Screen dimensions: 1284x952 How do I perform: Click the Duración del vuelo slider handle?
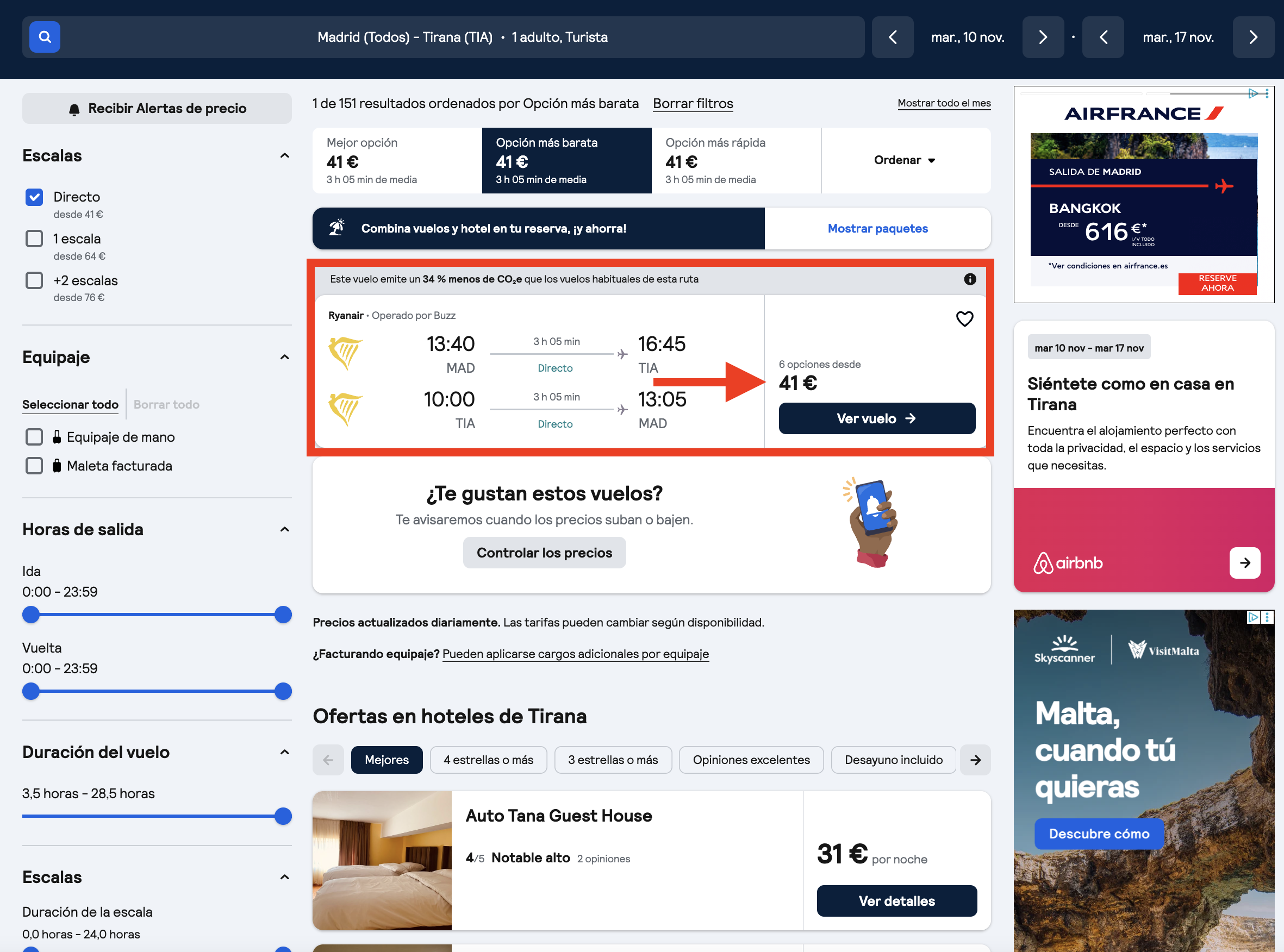click(x=283, y=817)
